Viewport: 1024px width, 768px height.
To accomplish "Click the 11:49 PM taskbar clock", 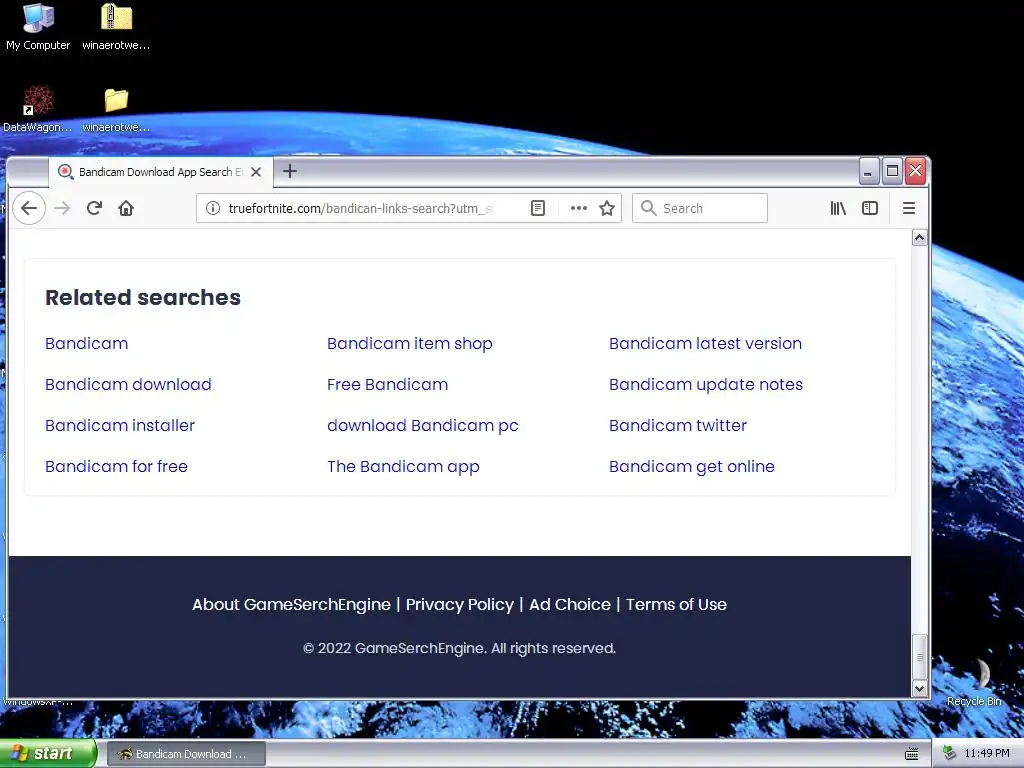I will (x=987, y=754).
